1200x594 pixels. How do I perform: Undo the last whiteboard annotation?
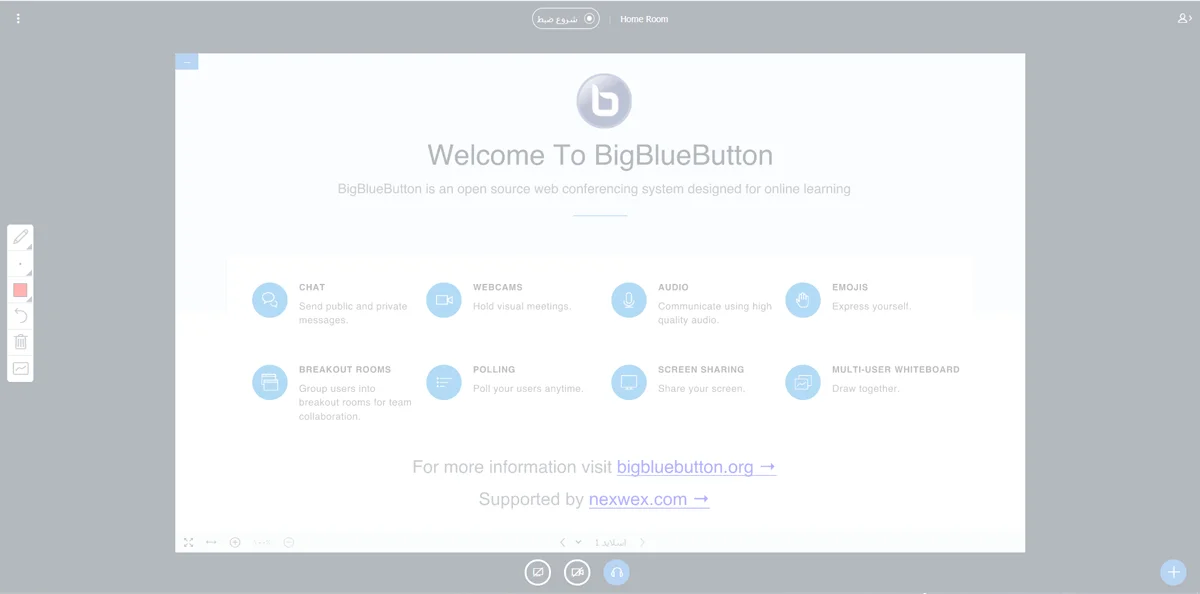(x=20, y=316)
